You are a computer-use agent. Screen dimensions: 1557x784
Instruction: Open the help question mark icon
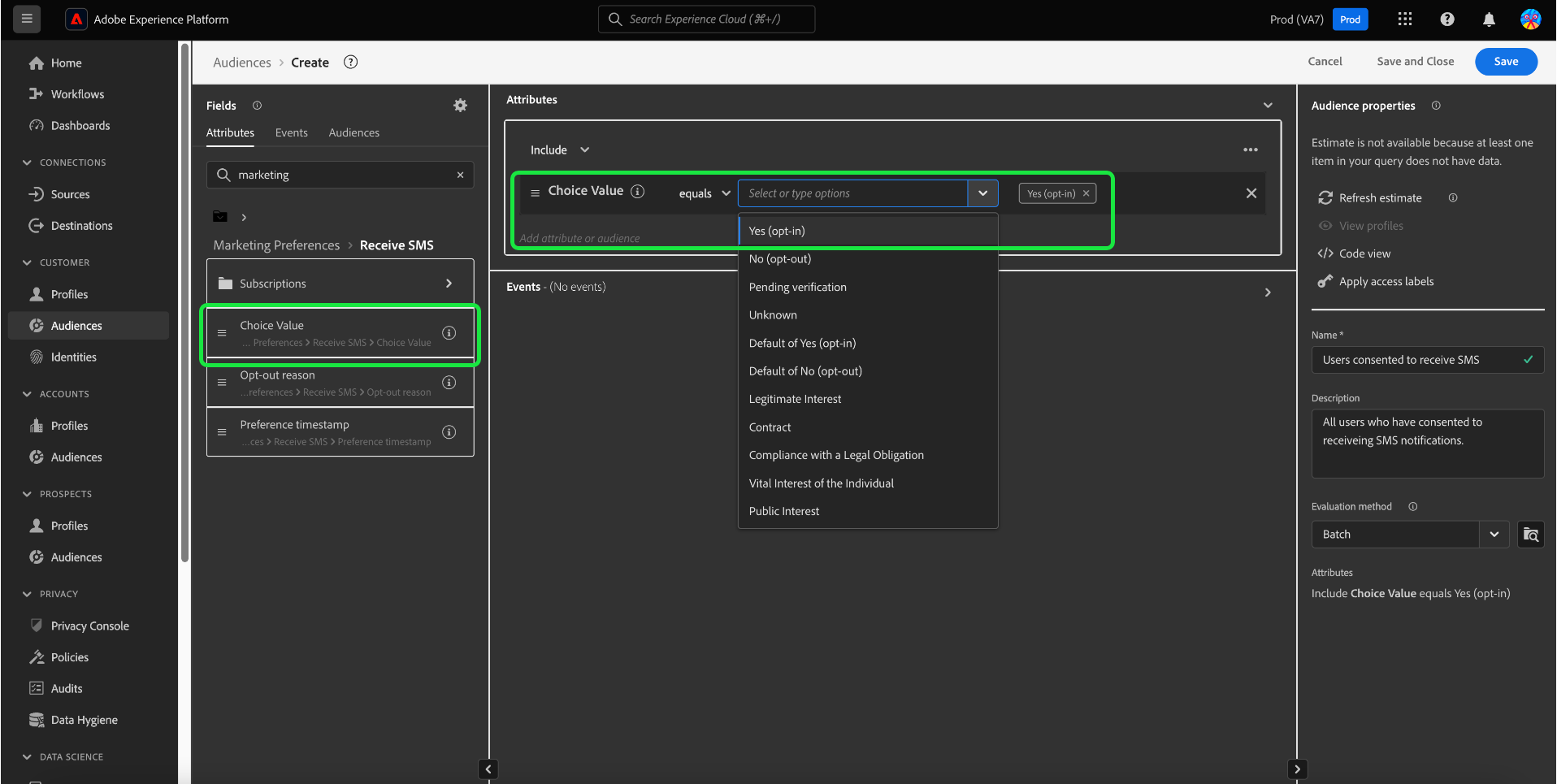(x=1446, y=19)
